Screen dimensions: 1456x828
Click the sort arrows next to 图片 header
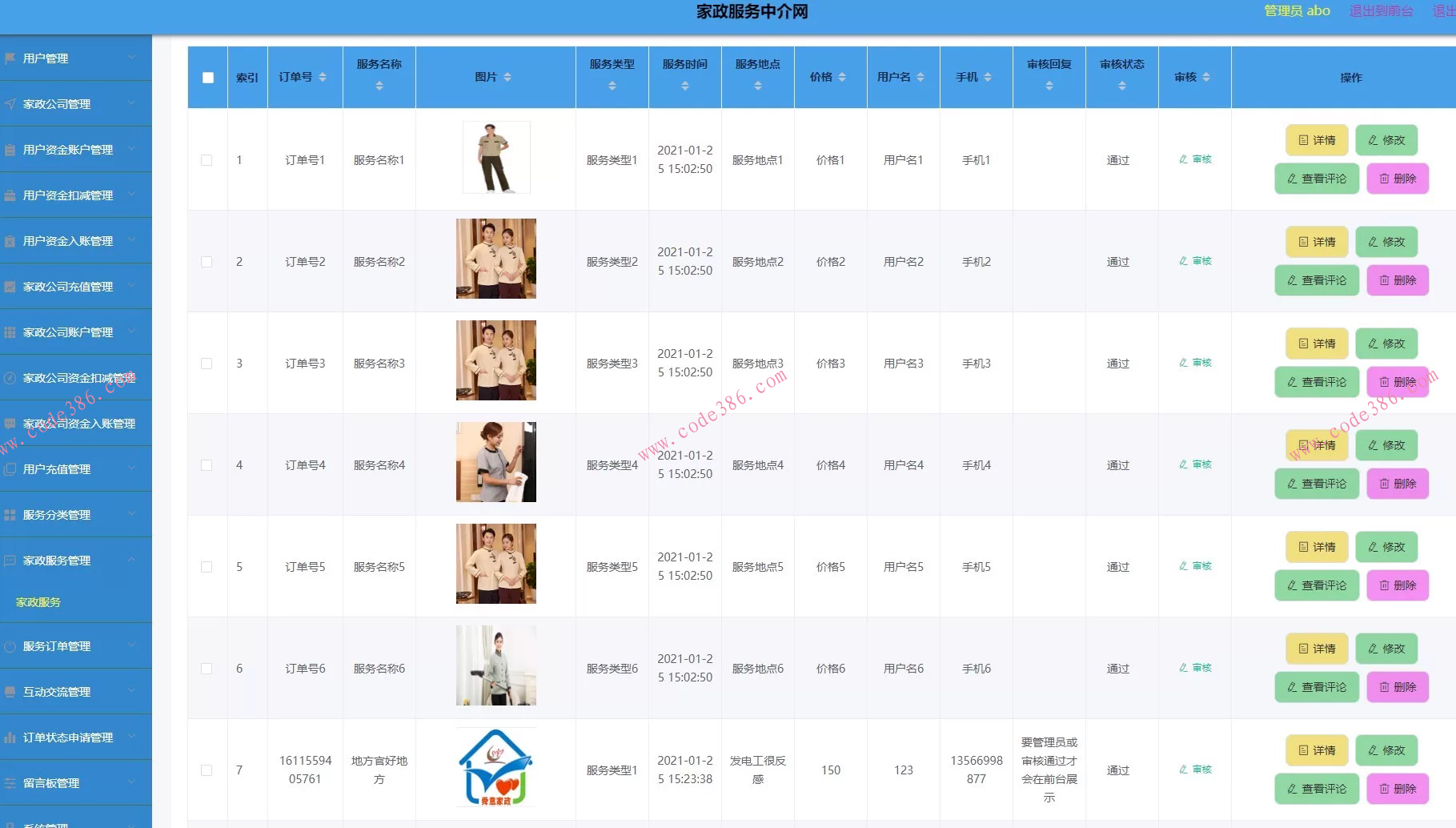[507, 77]
